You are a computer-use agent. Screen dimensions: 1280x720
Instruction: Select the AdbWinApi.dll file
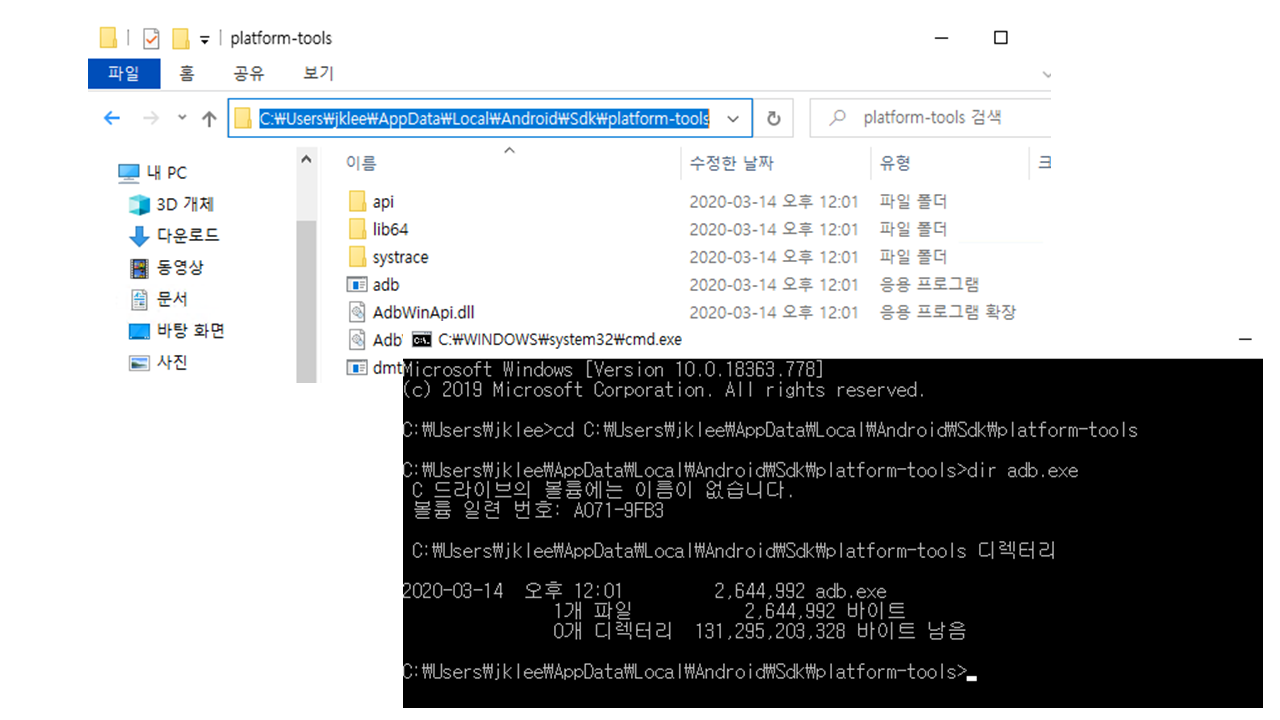pos(423,312)
